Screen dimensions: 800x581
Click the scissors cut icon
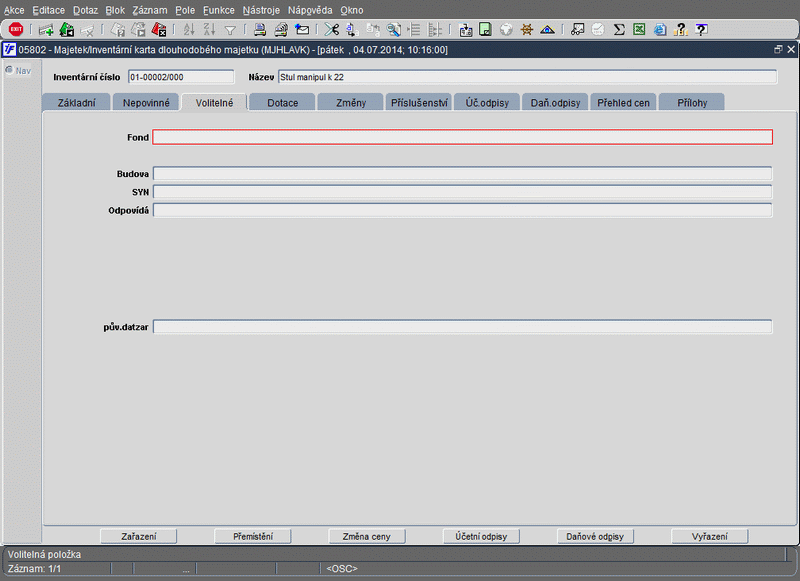(x=332, y=30)
